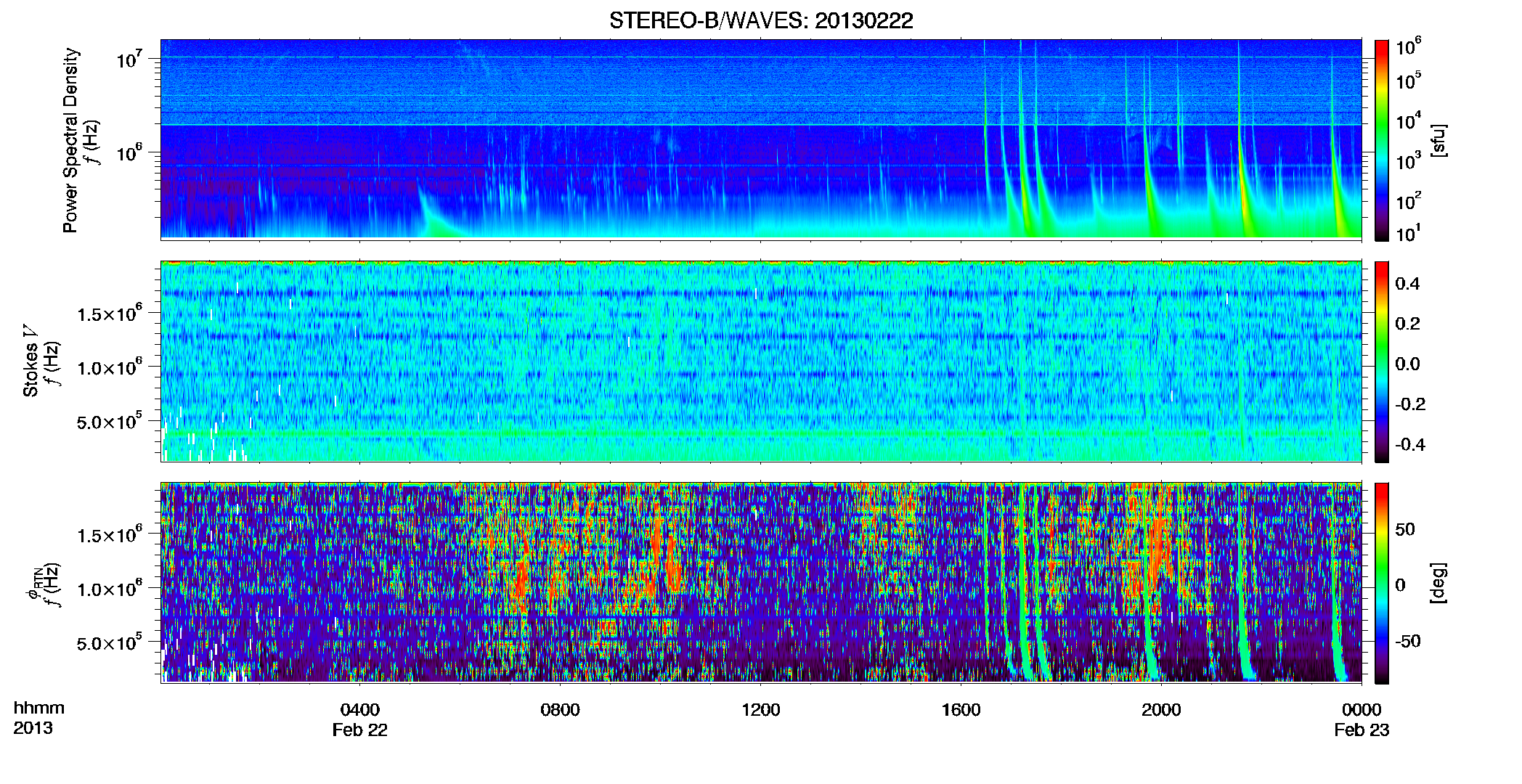Click the 1.5×10^6 tick on Stokes V axis
The height and width of the screenshot is (784, 1522).
(x=110, y=313)
